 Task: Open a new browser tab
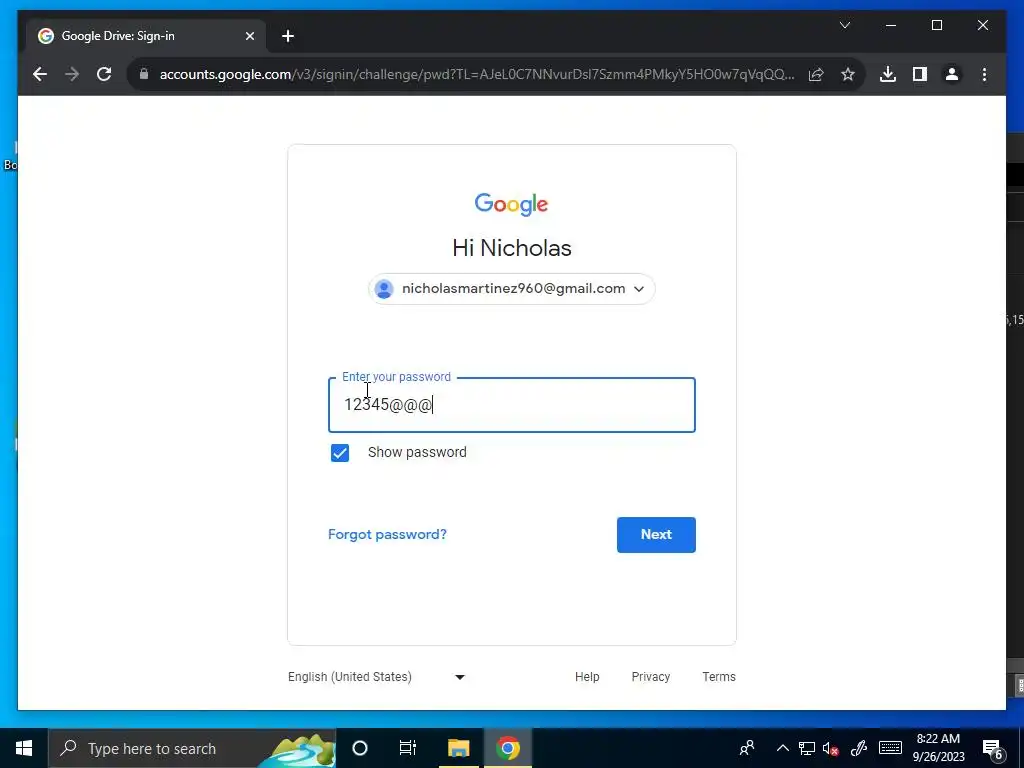pyautogui.click(x=288, y=36)
